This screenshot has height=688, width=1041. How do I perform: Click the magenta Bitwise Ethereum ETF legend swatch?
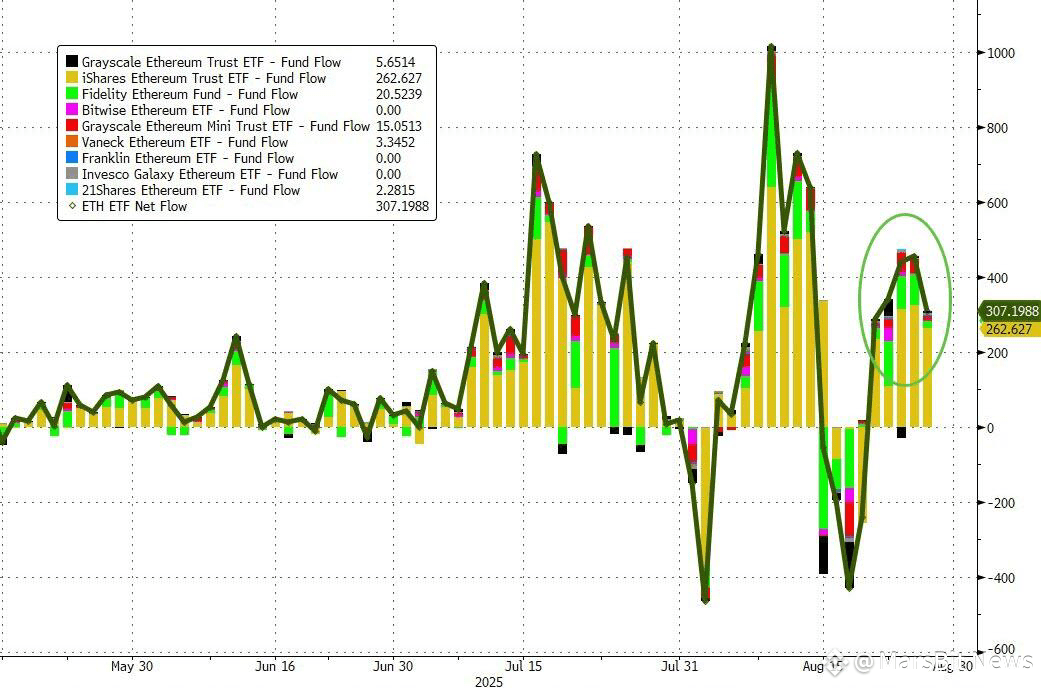click(x=72, y=110)
